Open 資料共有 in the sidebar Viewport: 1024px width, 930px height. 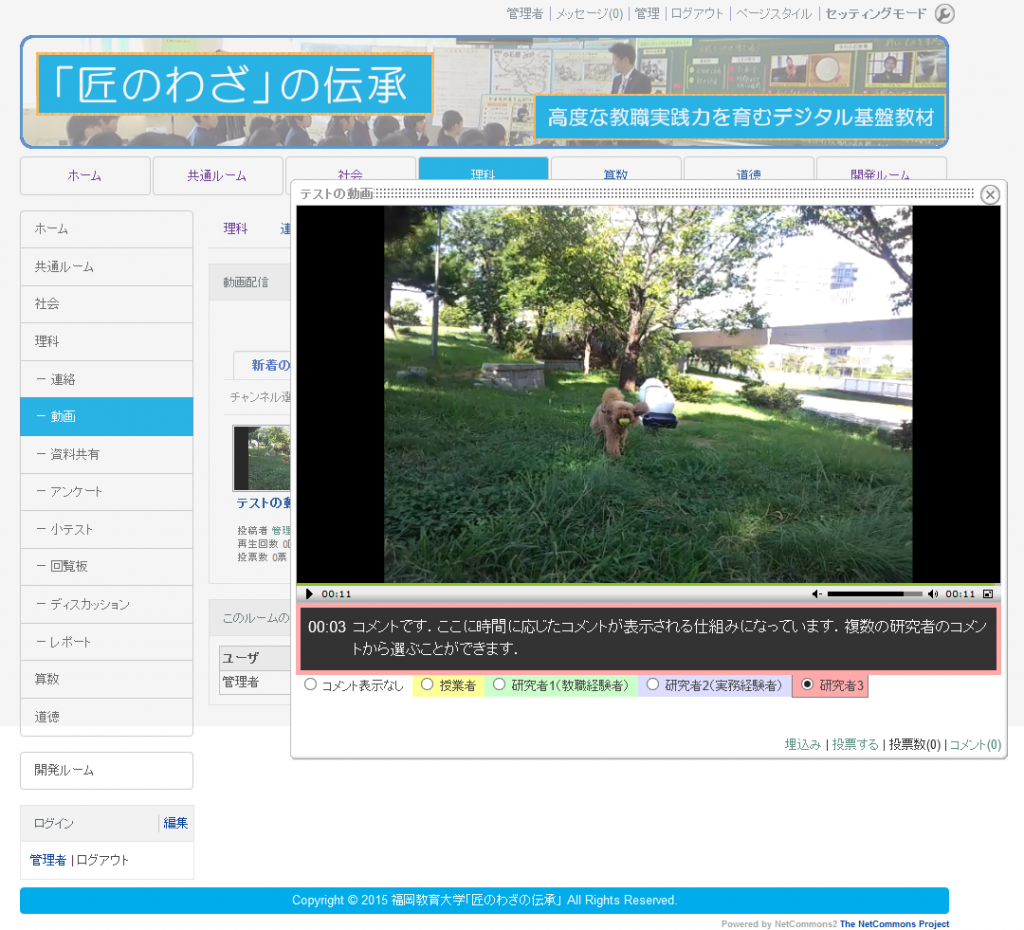75,454
